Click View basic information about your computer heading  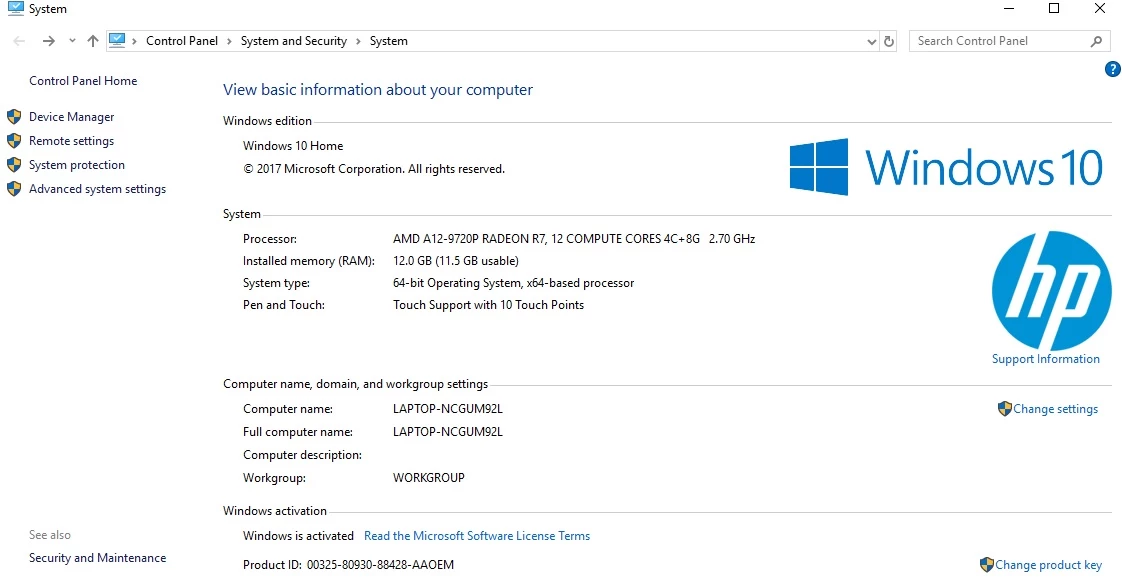click(378, 90)
